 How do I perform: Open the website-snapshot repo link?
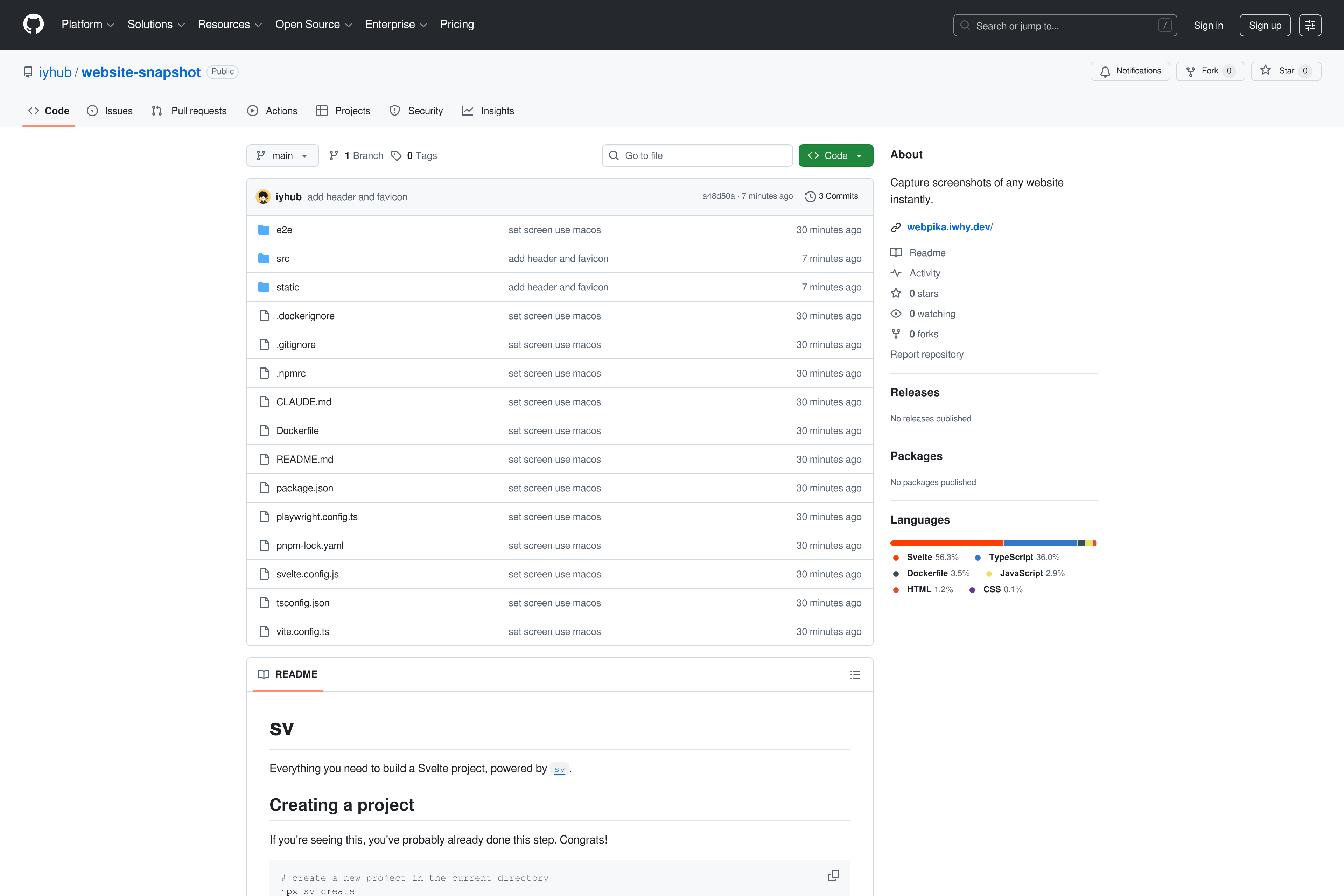141,72
